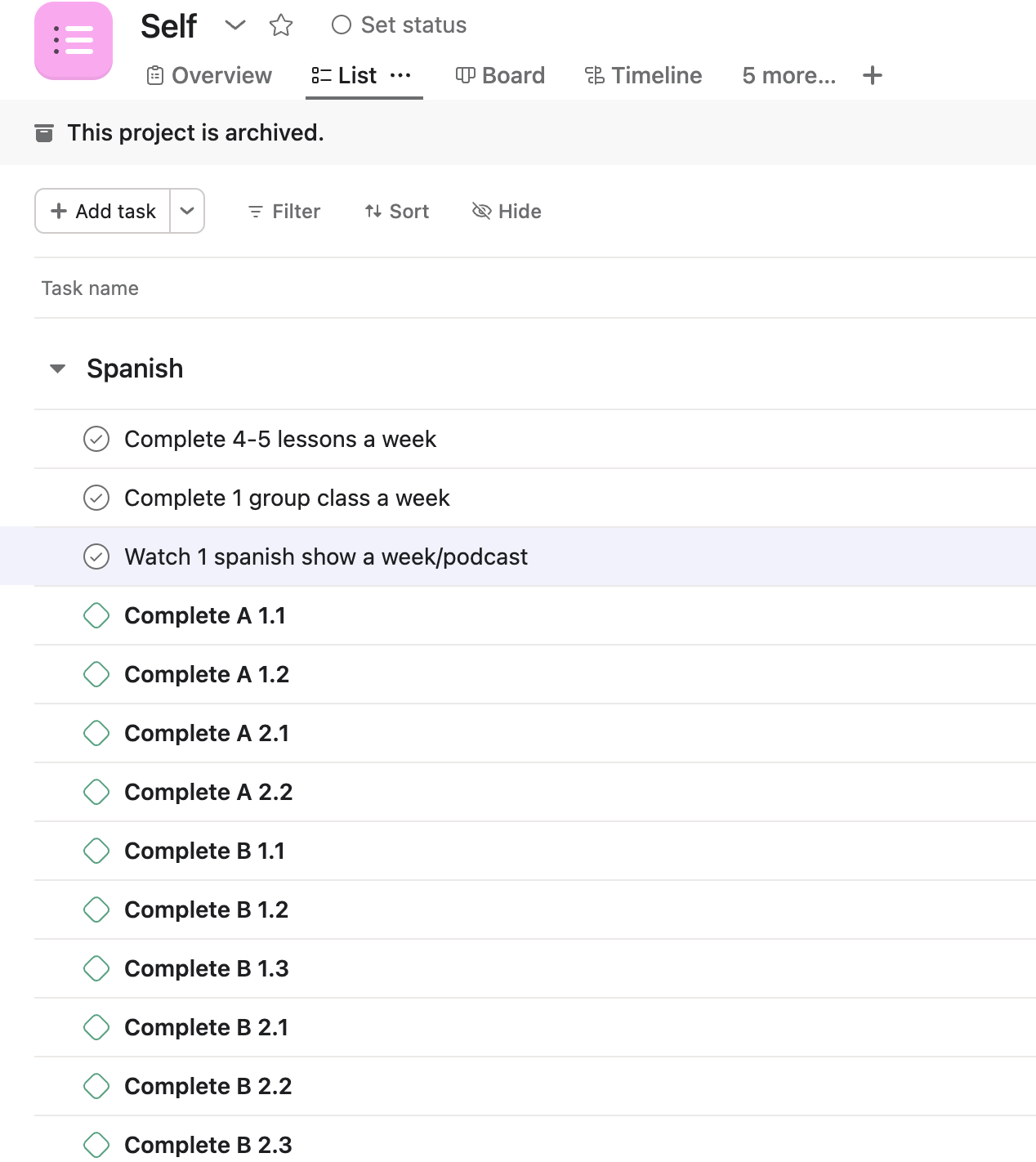Open the Complete B 1.3 task
This screenshot has height=1162, width=1036.
point(207,968)
